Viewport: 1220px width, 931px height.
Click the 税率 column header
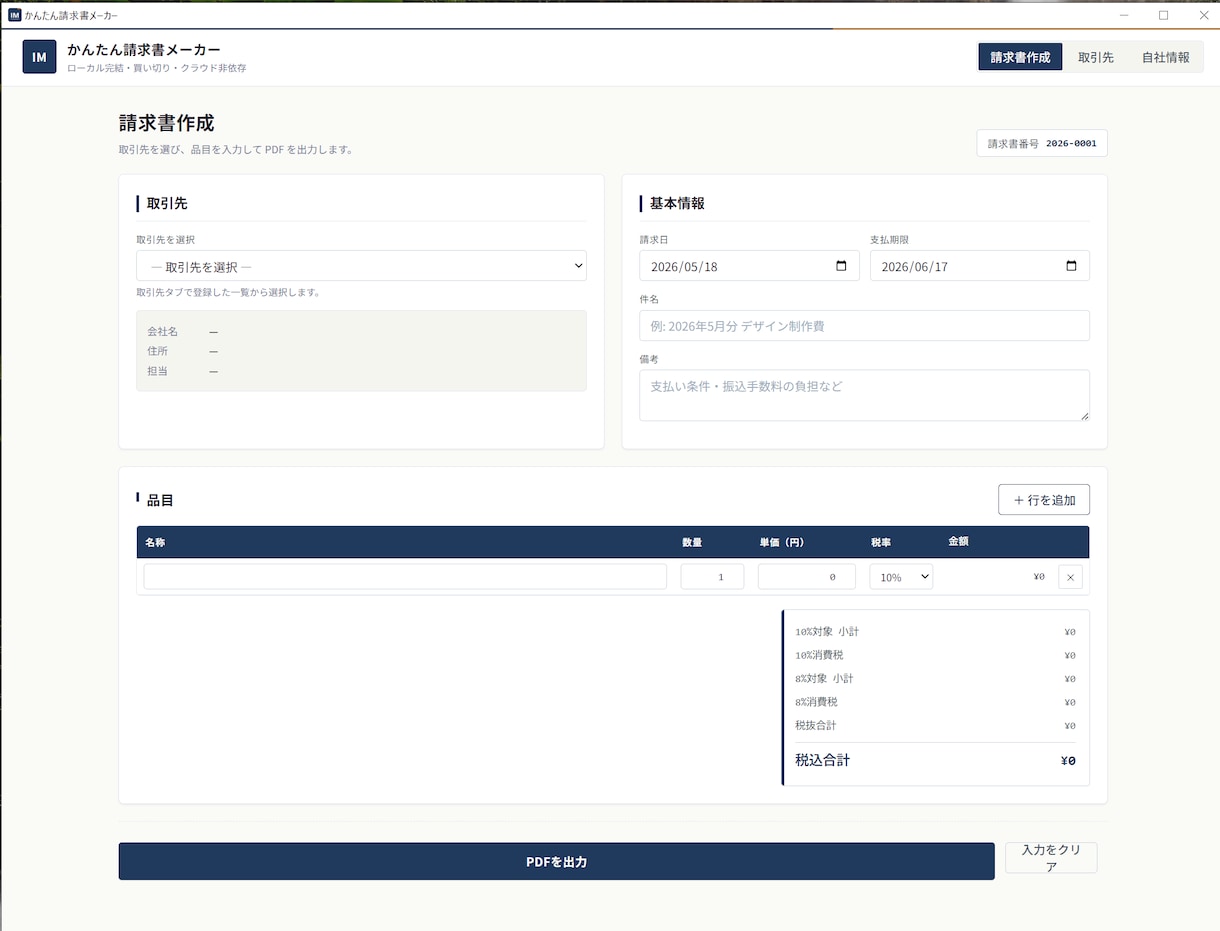click(881, 542)
